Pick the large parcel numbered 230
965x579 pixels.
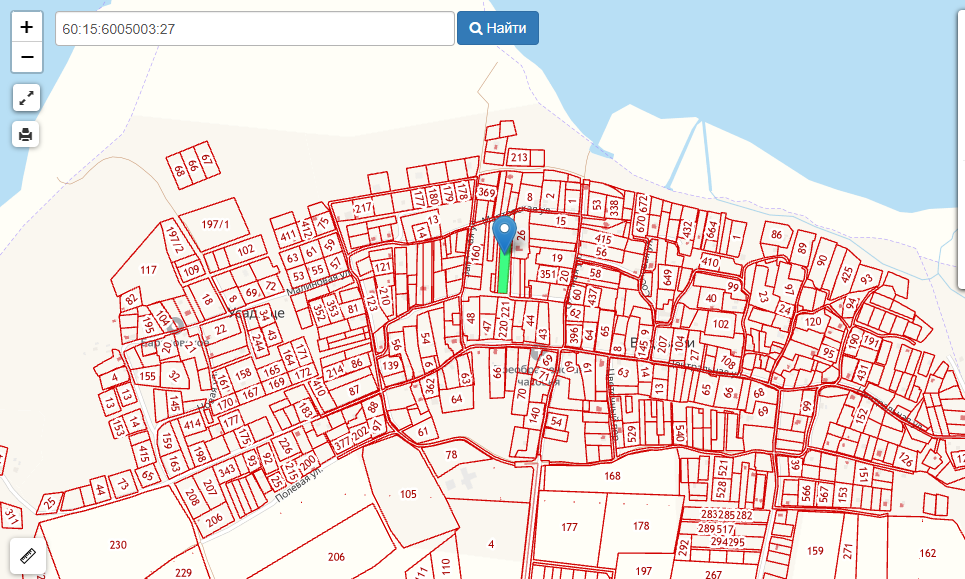click(118, 545)
